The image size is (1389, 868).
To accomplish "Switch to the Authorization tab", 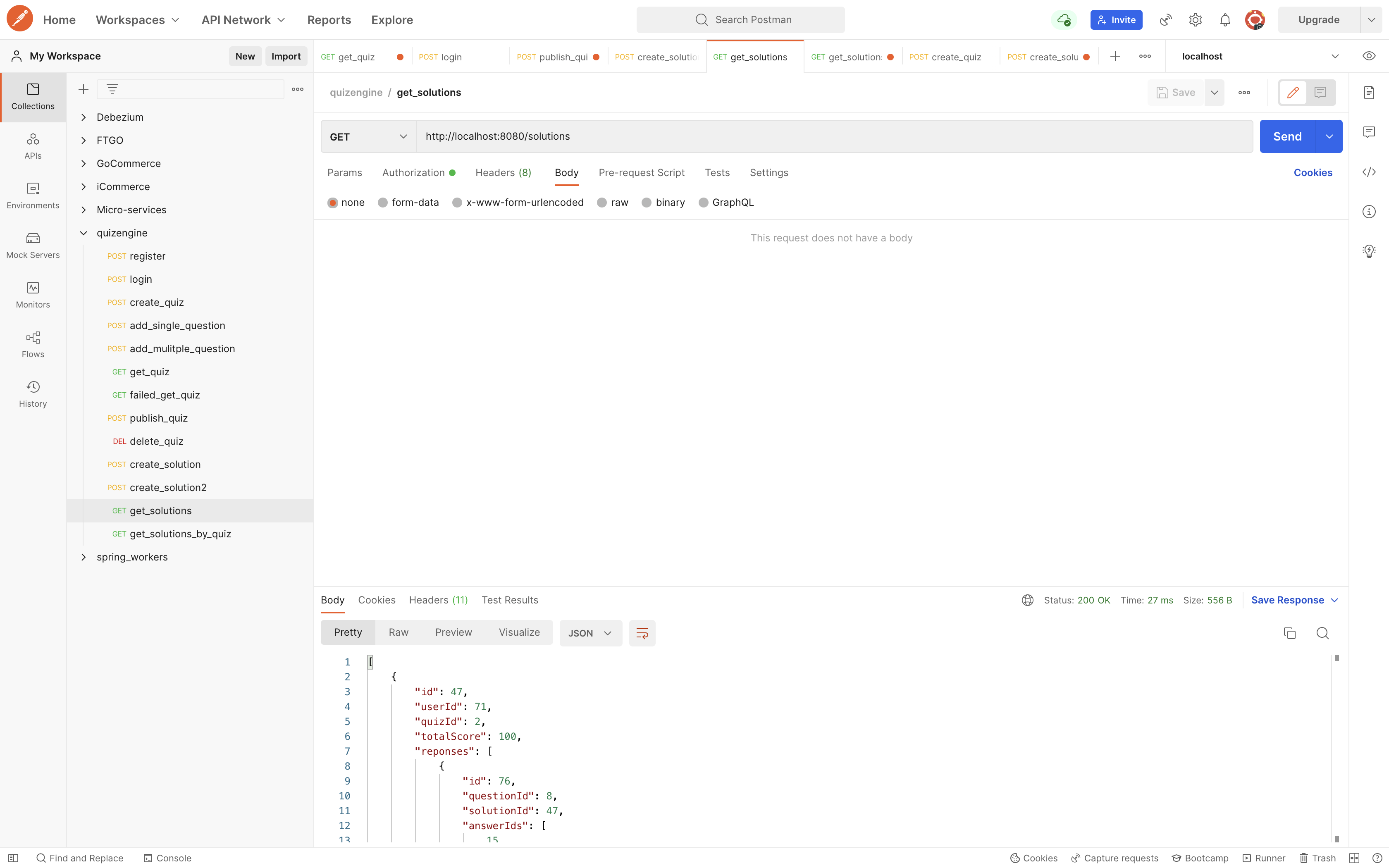I will [x=419, y=173].
